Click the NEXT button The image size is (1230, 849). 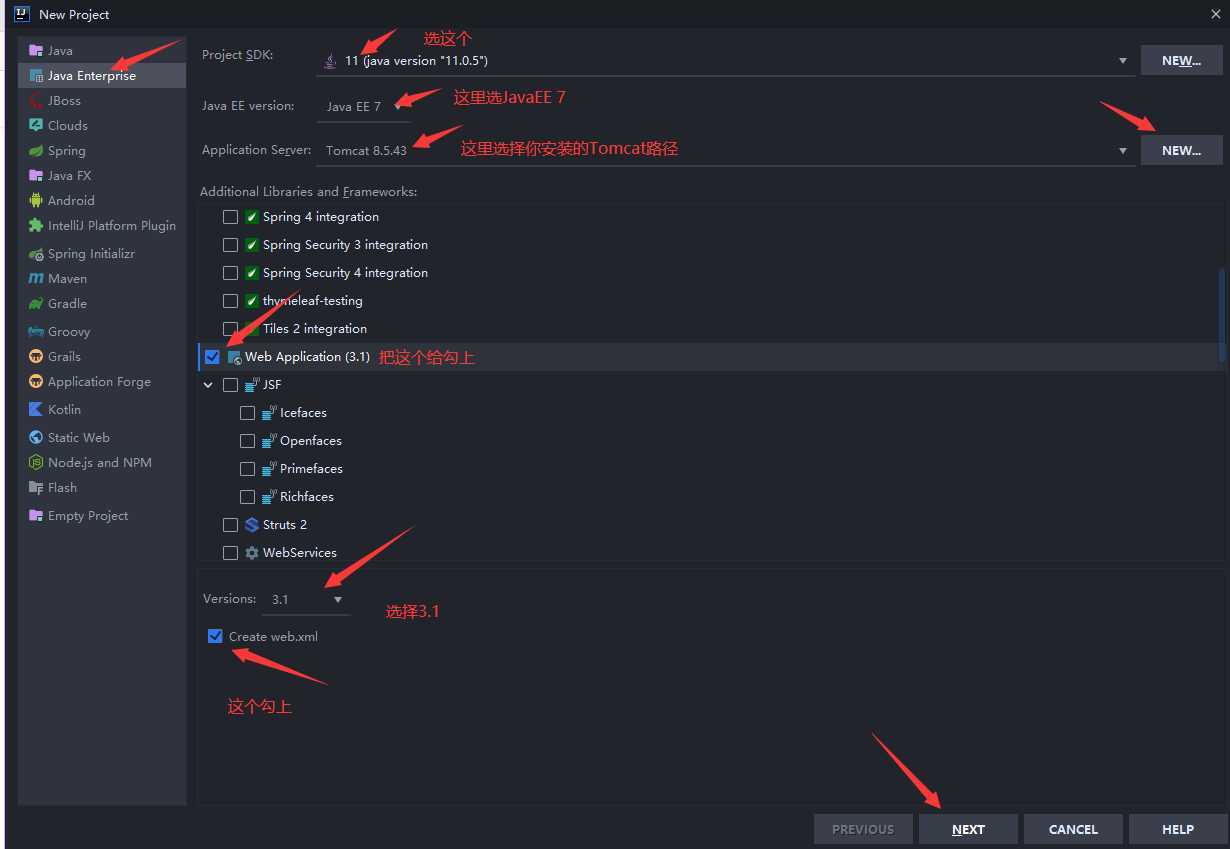968,829
